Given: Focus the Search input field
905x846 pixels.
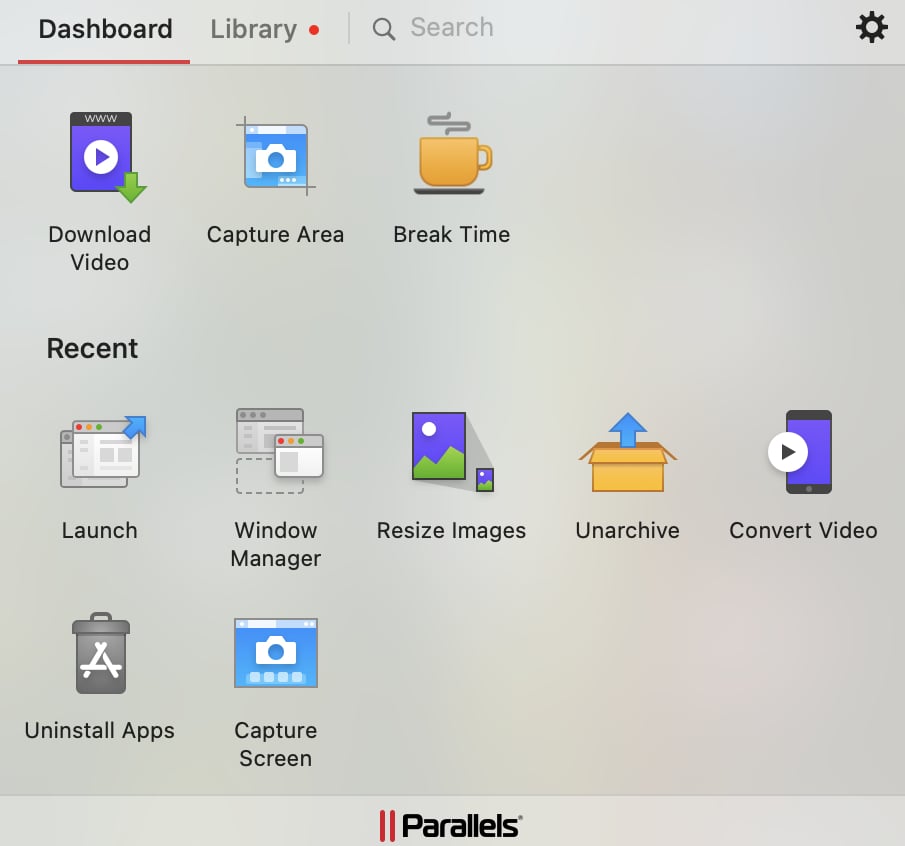Looking at the screenshot, I should 452,28.
